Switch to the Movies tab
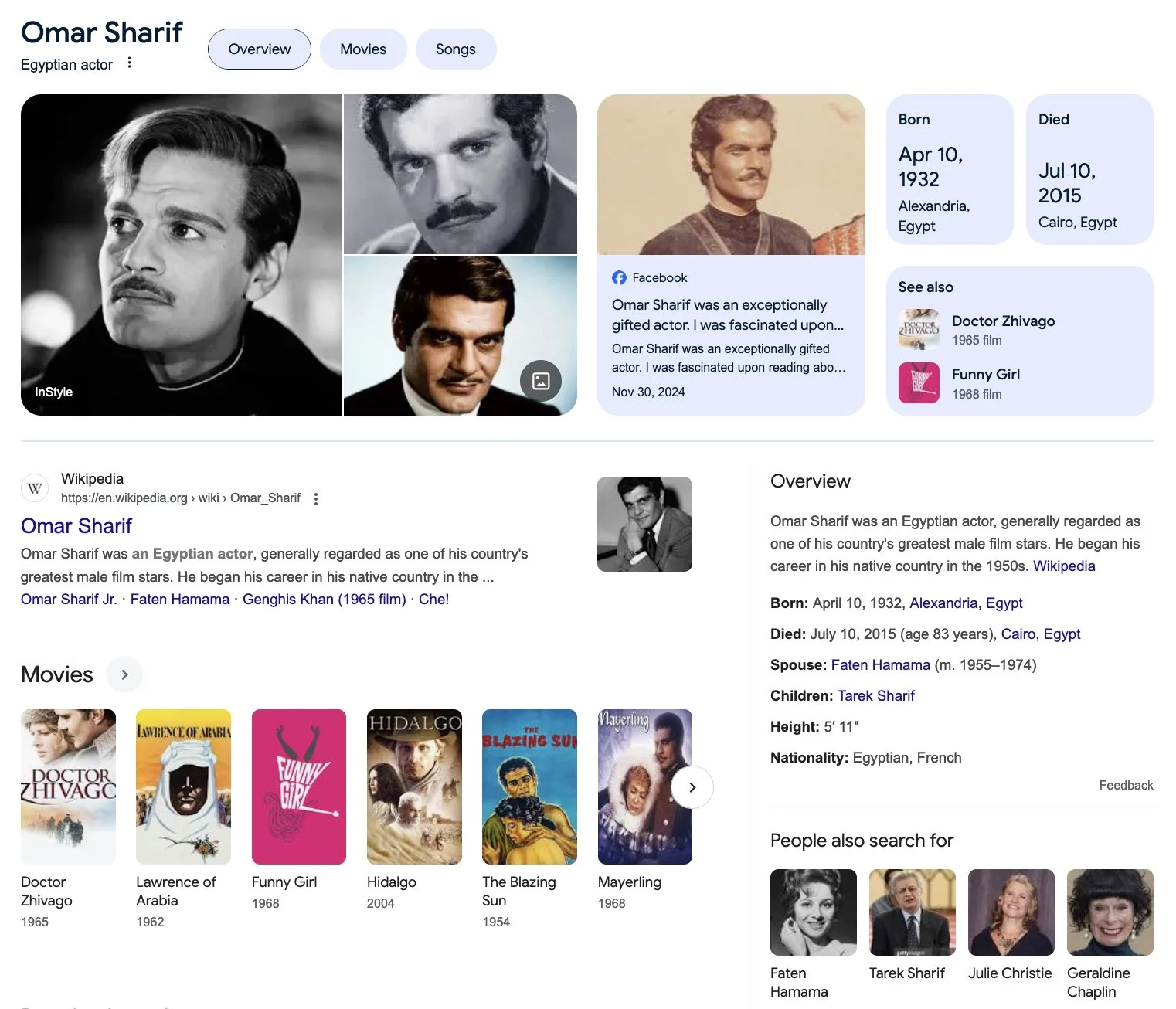 point(363,49)
